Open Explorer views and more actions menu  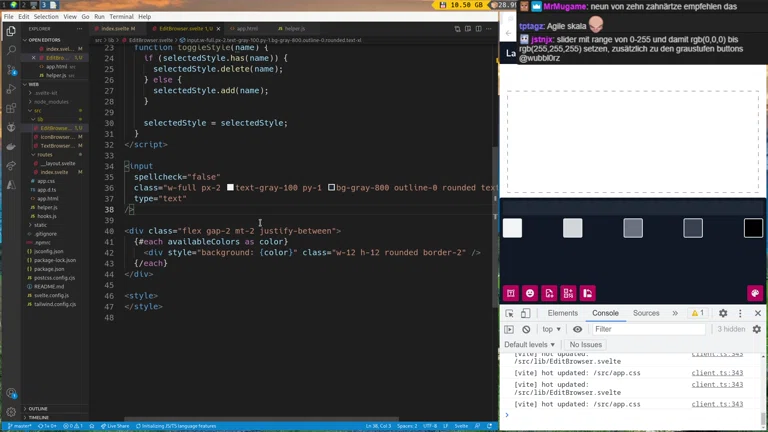(79, 29)
